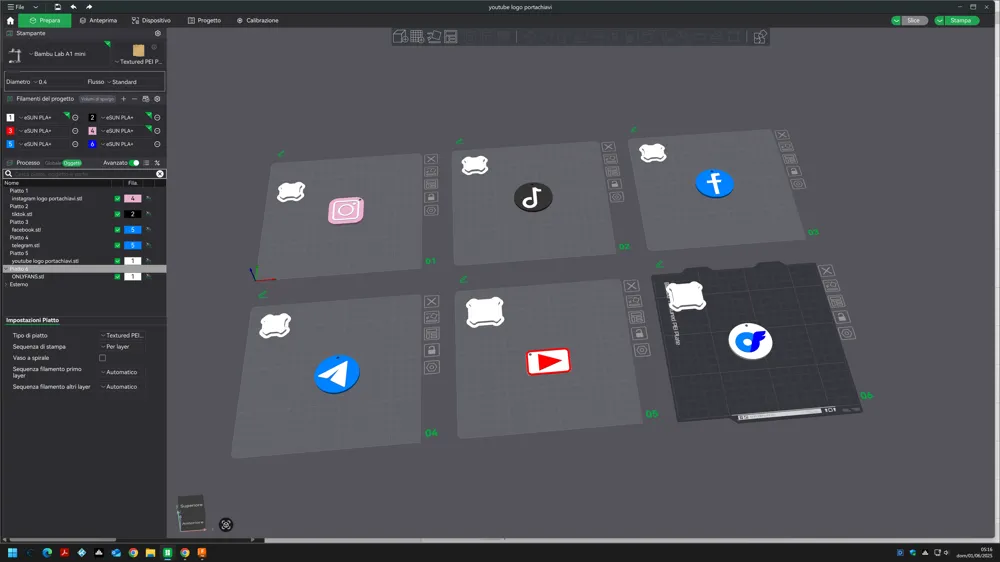Screen dimensions: 1000x562
Task: Open printer settings gear next to Stampante
Action: [x=158, y=33]
